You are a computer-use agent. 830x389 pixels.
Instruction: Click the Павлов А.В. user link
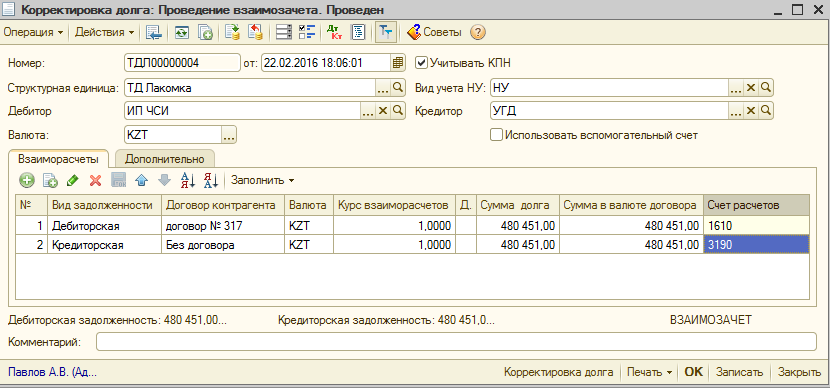click(x=52, y=372)
